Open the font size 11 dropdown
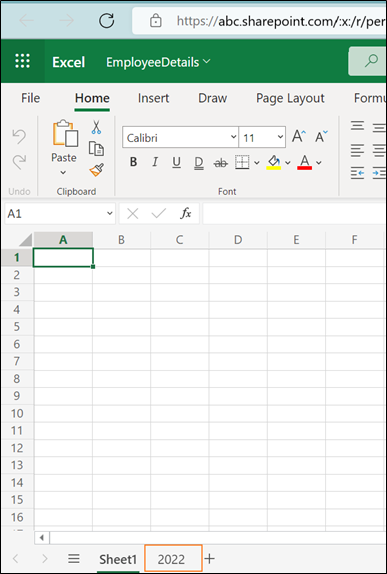The image size is (387, 574). pos(280,137)
